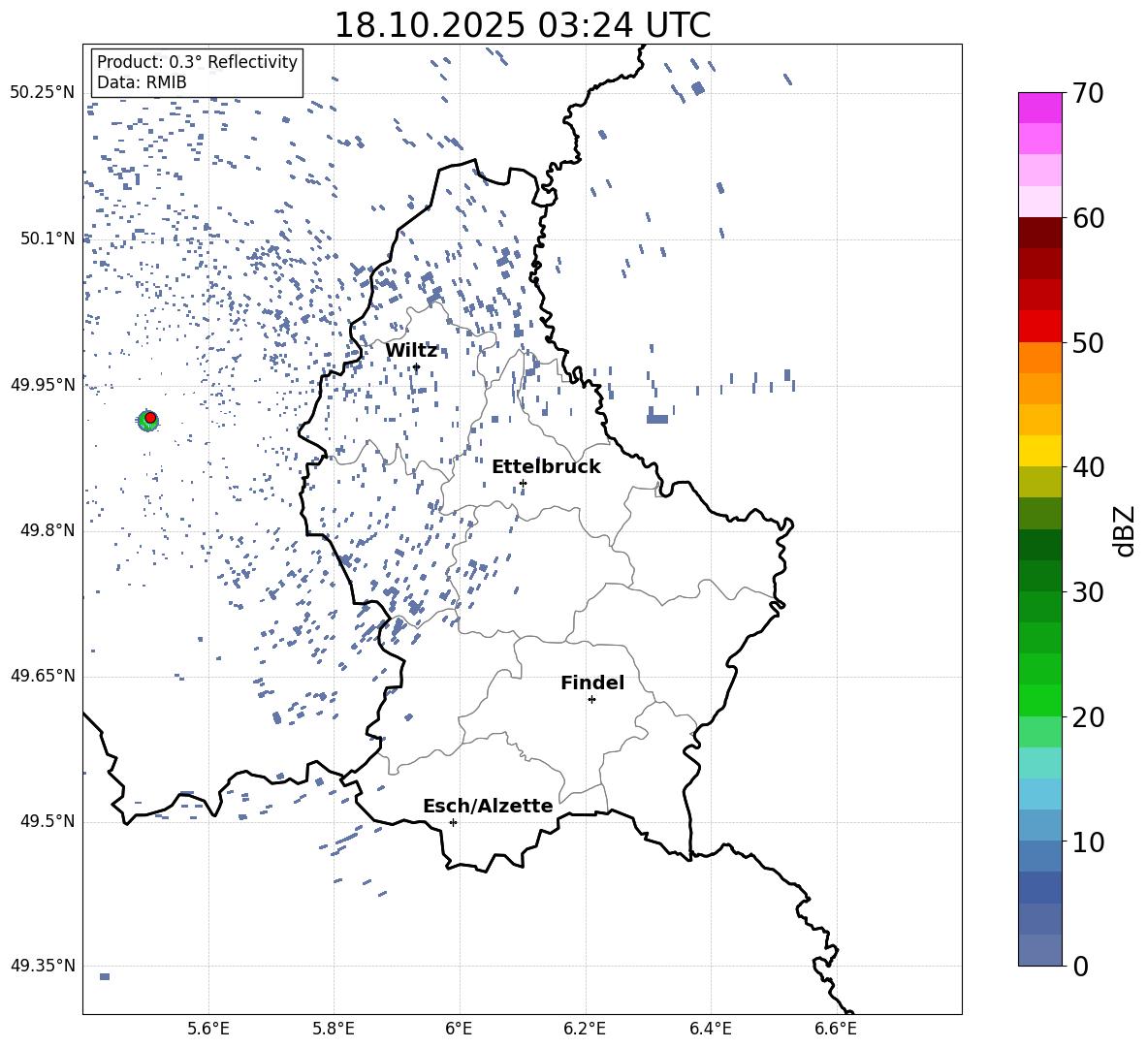Click the yellow 40 dBZ colorbar segment
This screenshot has width=1148, height=1048.
1040,451
